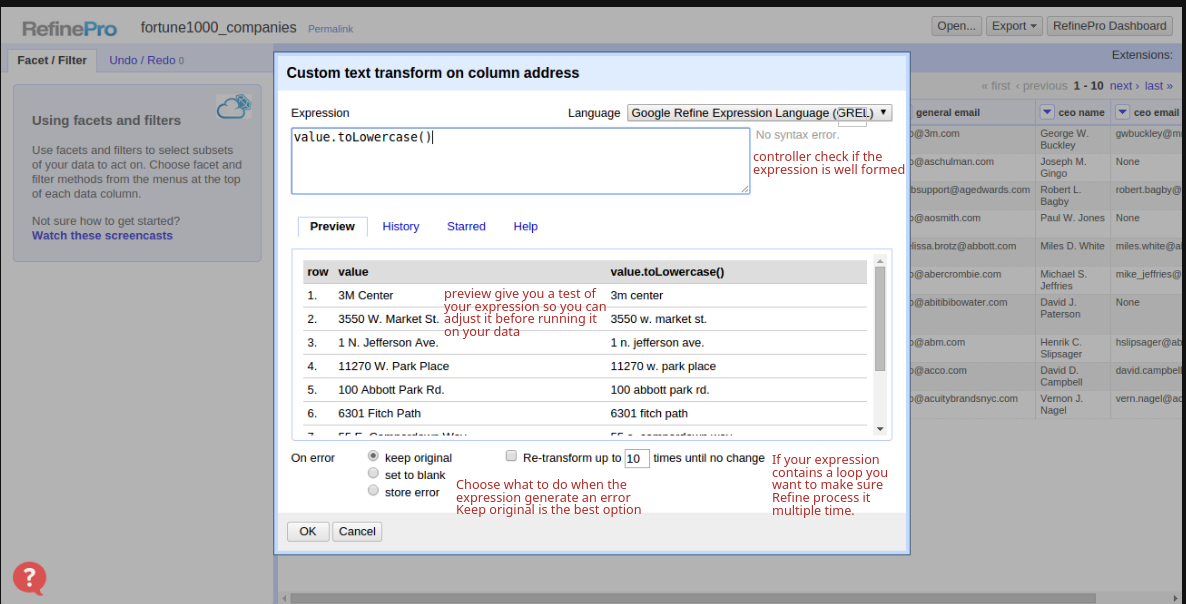This screenshot has width=1186, height=604.
Task: Click the Cancel button
Action: tap(358, 531)
